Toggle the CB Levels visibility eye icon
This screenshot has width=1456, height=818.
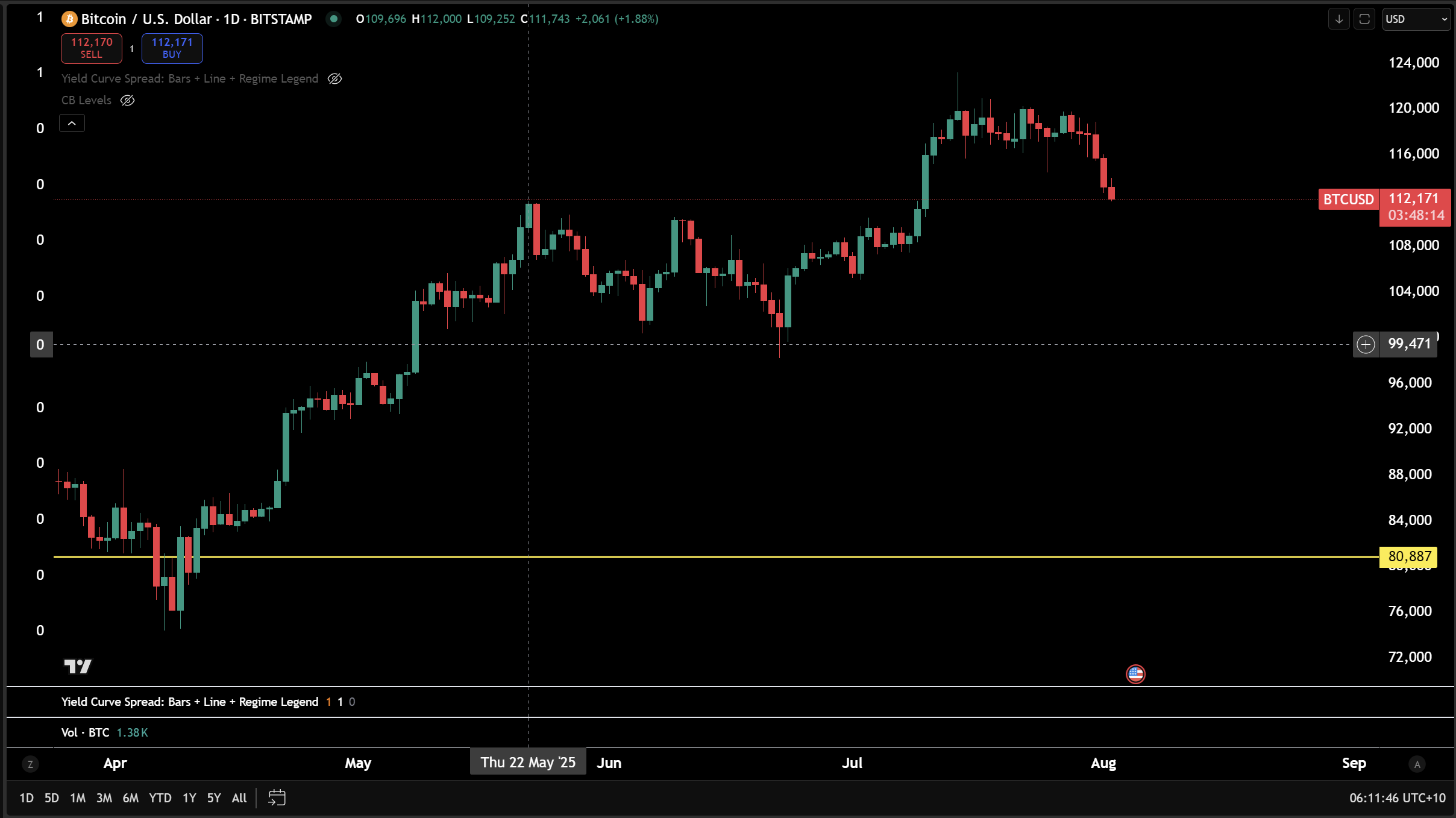pos(127,101)
